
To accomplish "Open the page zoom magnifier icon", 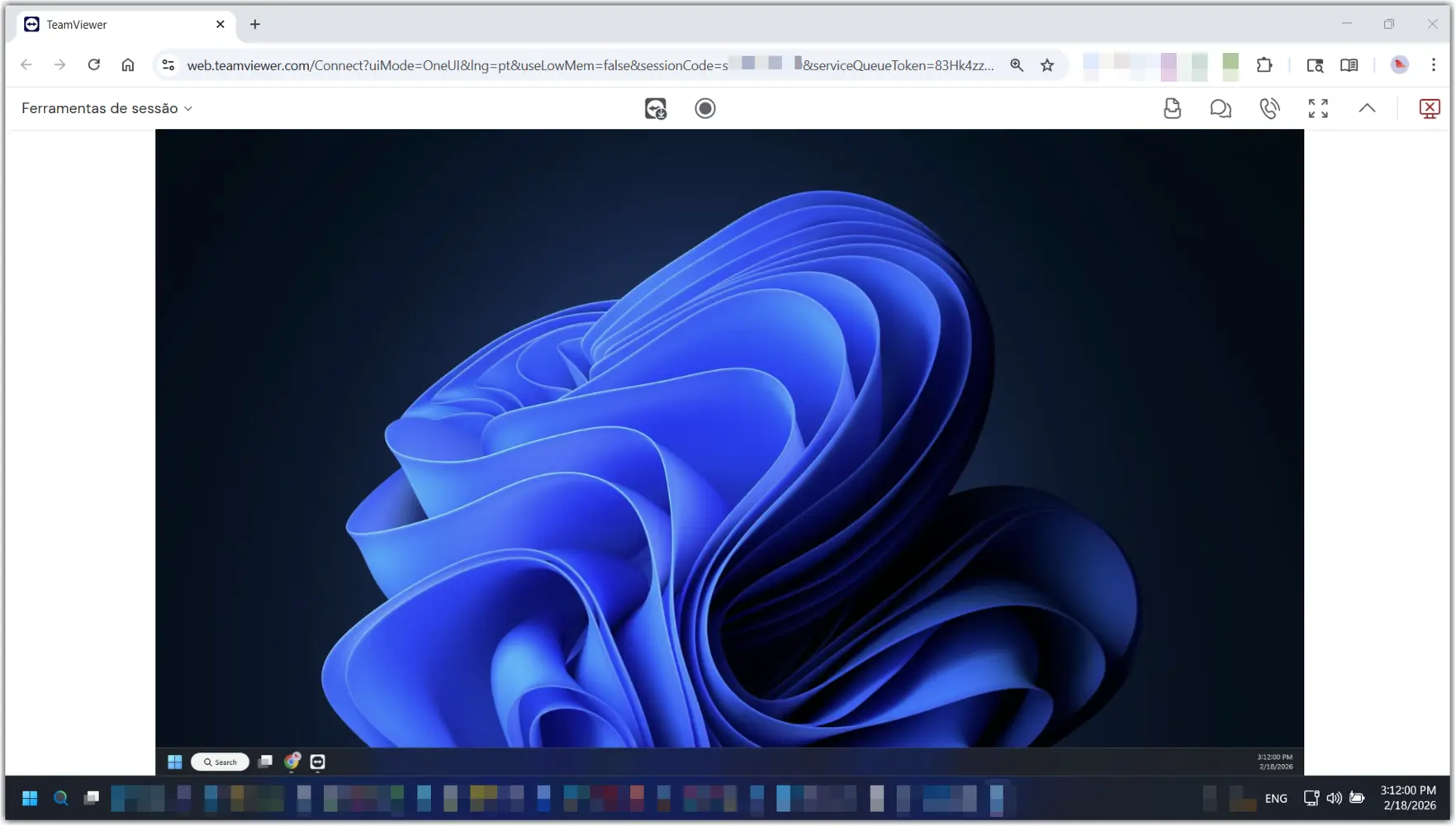I will 1017,65.
